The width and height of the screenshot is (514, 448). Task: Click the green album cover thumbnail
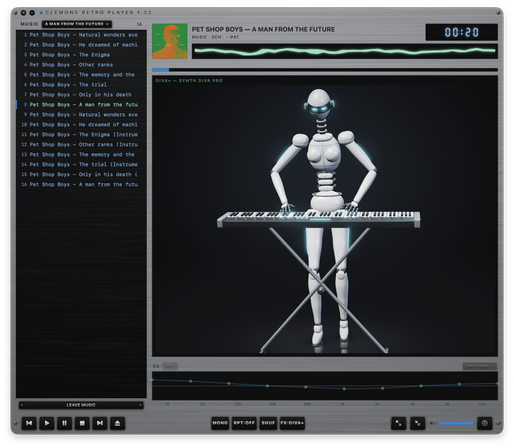click(x=170, y=41)
